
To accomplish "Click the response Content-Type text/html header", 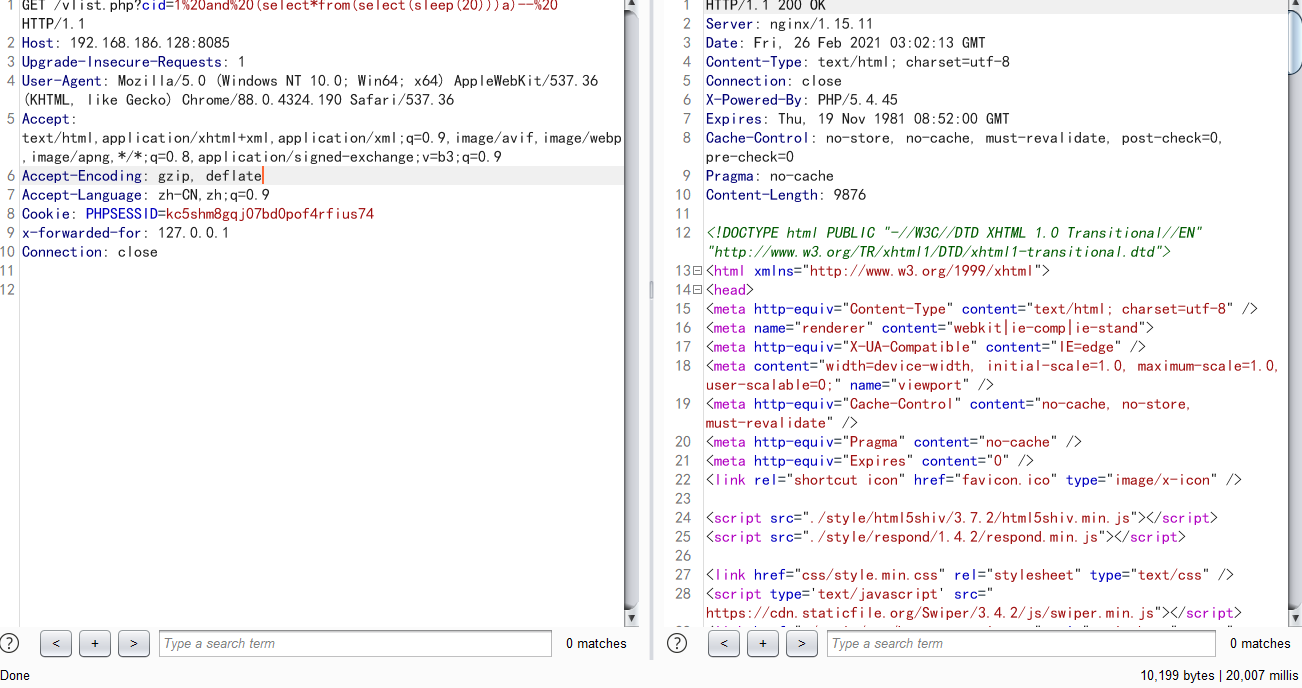I will tap(858, 62).
